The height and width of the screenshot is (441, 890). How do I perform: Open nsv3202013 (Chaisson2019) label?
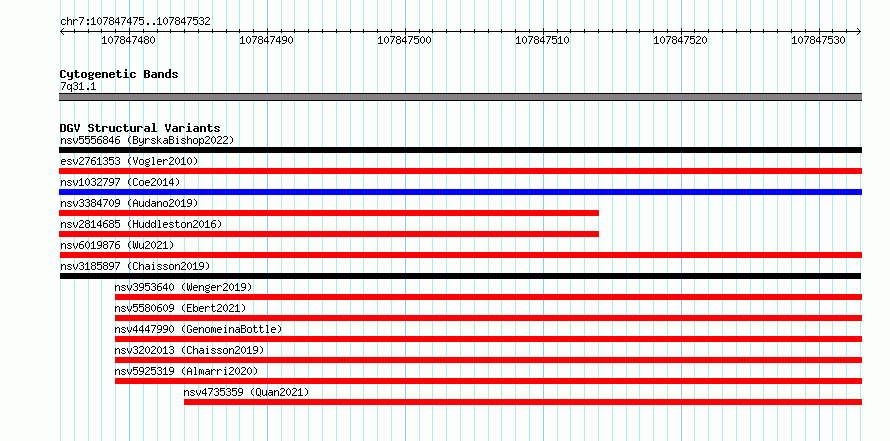click(x=189, y=350)
